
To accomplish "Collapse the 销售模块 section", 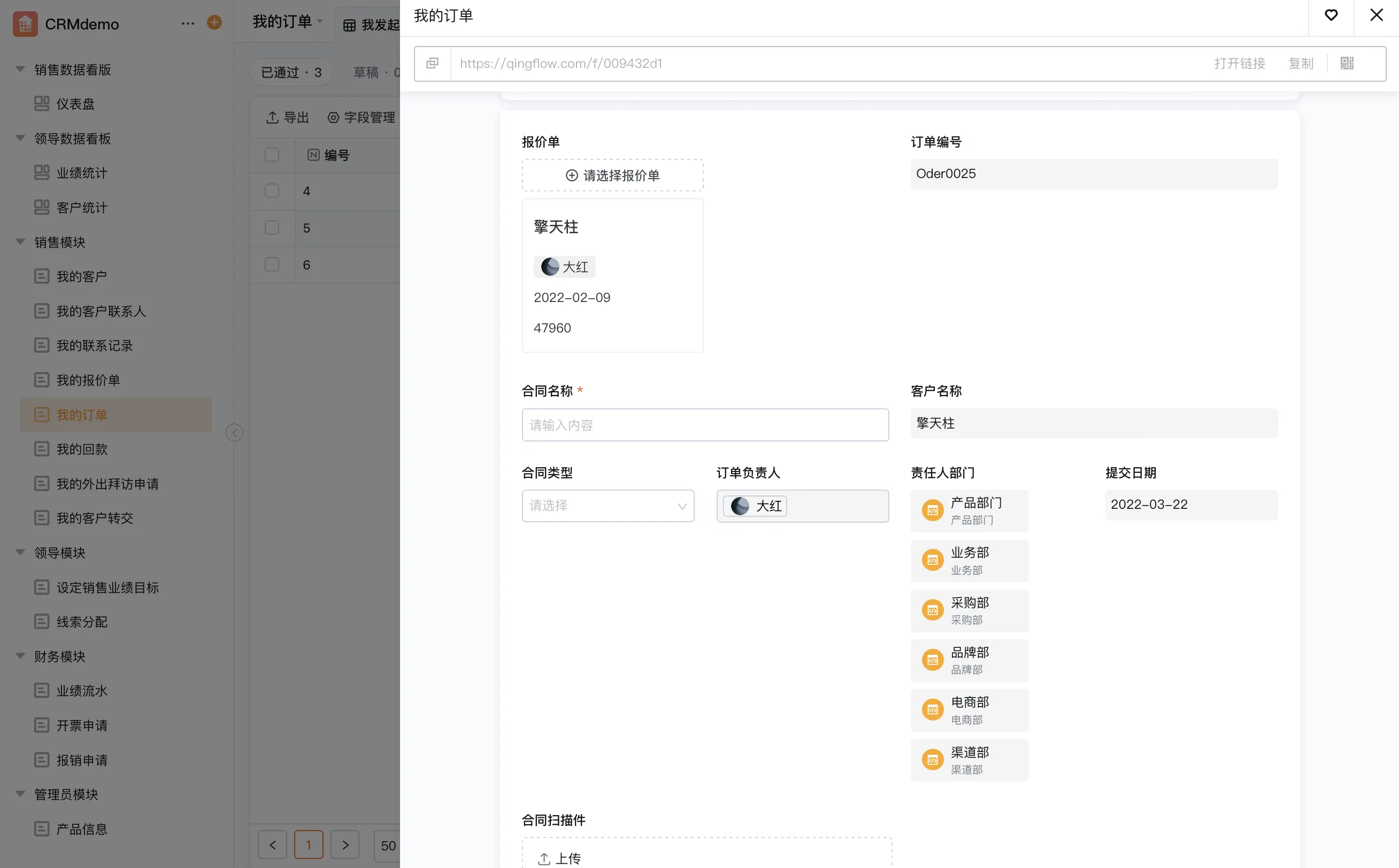I will click(20, 242).
